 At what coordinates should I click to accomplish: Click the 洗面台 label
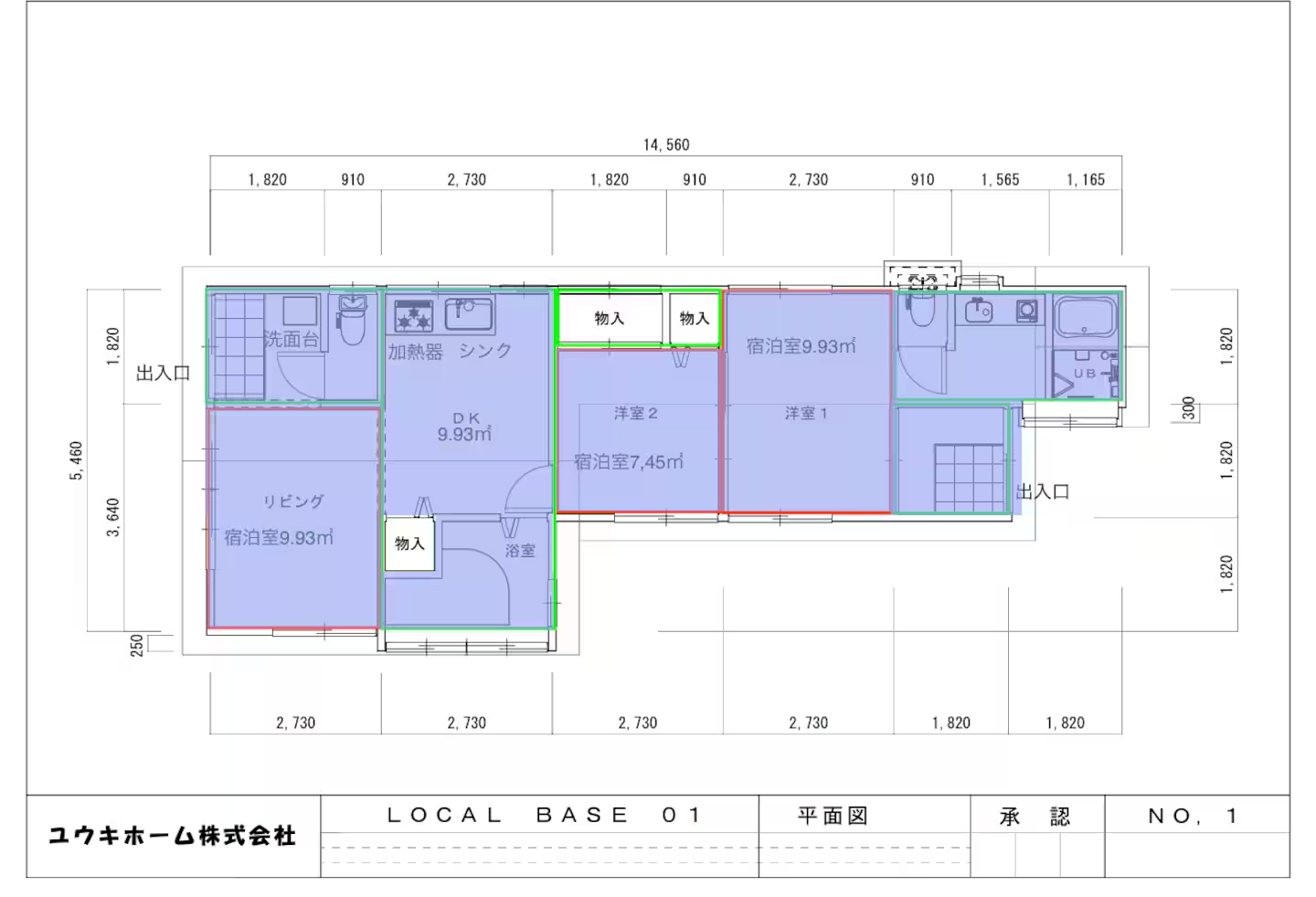pyautogui.click(x=292, y=339)
